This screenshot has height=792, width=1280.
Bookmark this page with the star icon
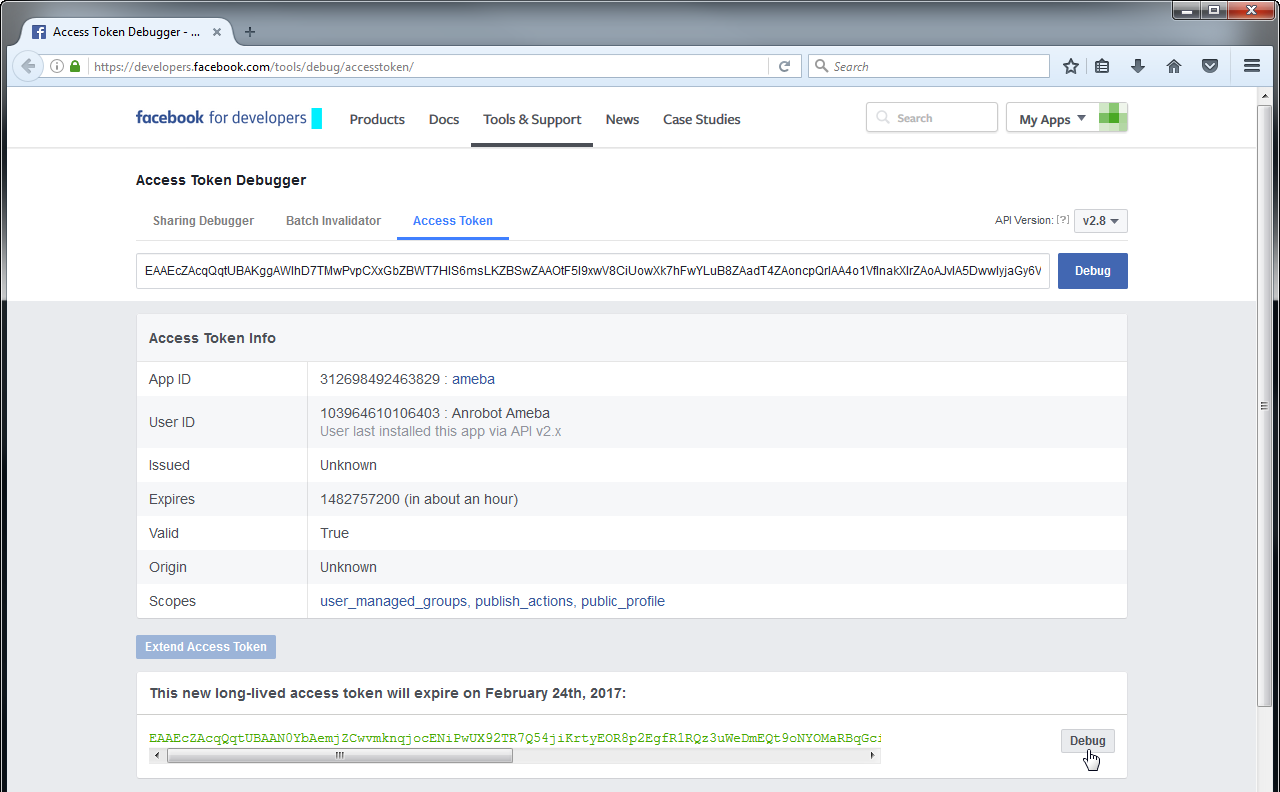(x=1071, y=66)
